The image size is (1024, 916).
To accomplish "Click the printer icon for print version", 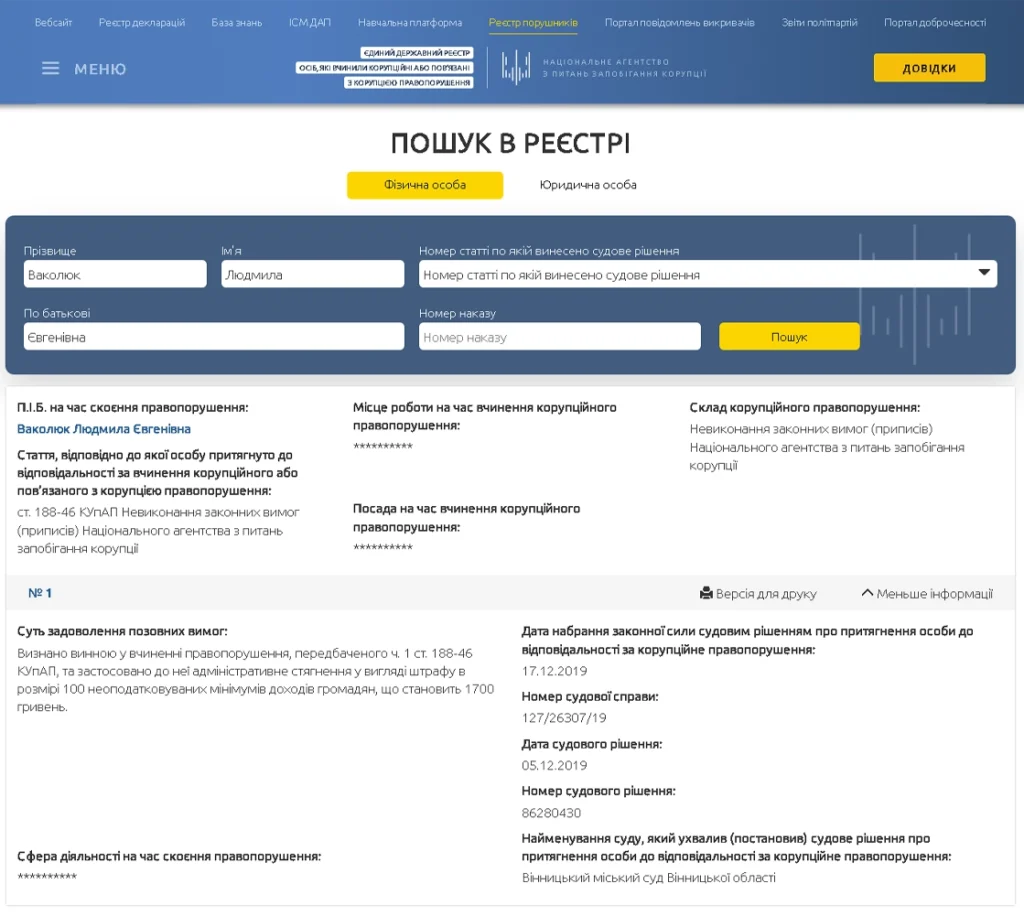I will click(x=706, y=594).
